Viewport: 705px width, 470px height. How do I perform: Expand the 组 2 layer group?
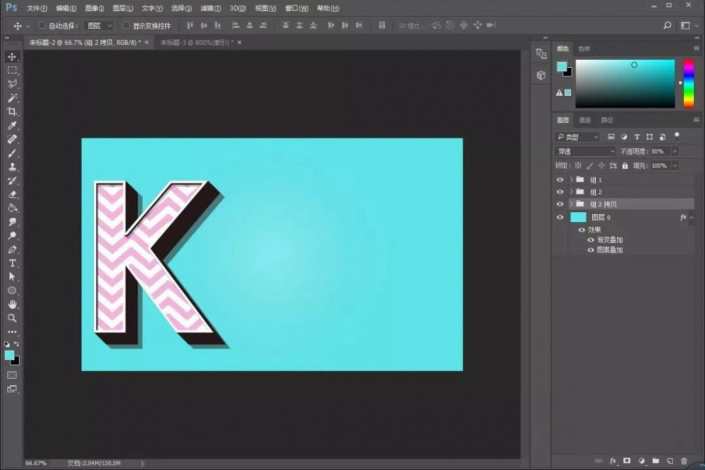click(571, 192)
